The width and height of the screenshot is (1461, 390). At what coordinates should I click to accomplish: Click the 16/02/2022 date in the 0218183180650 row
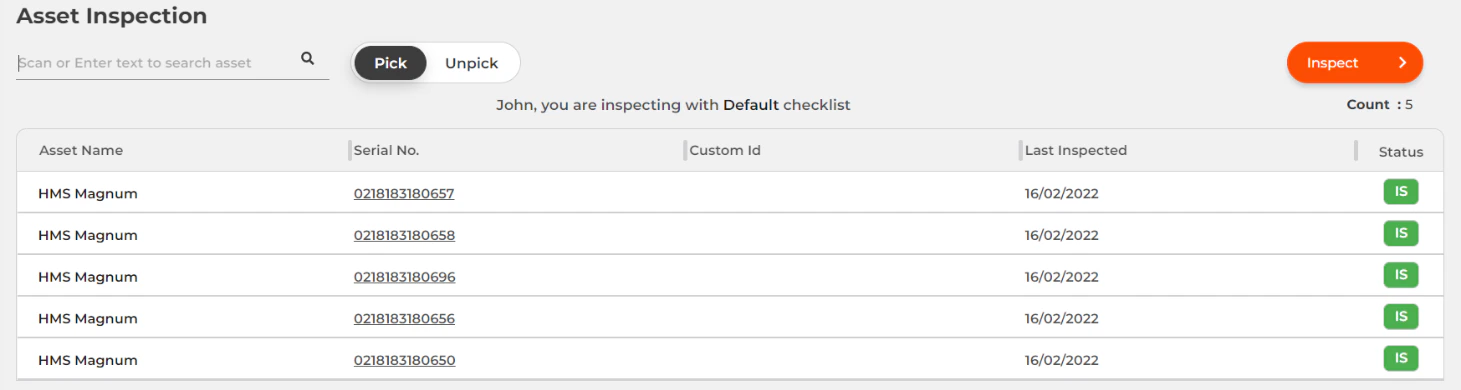click(1062, 360)
